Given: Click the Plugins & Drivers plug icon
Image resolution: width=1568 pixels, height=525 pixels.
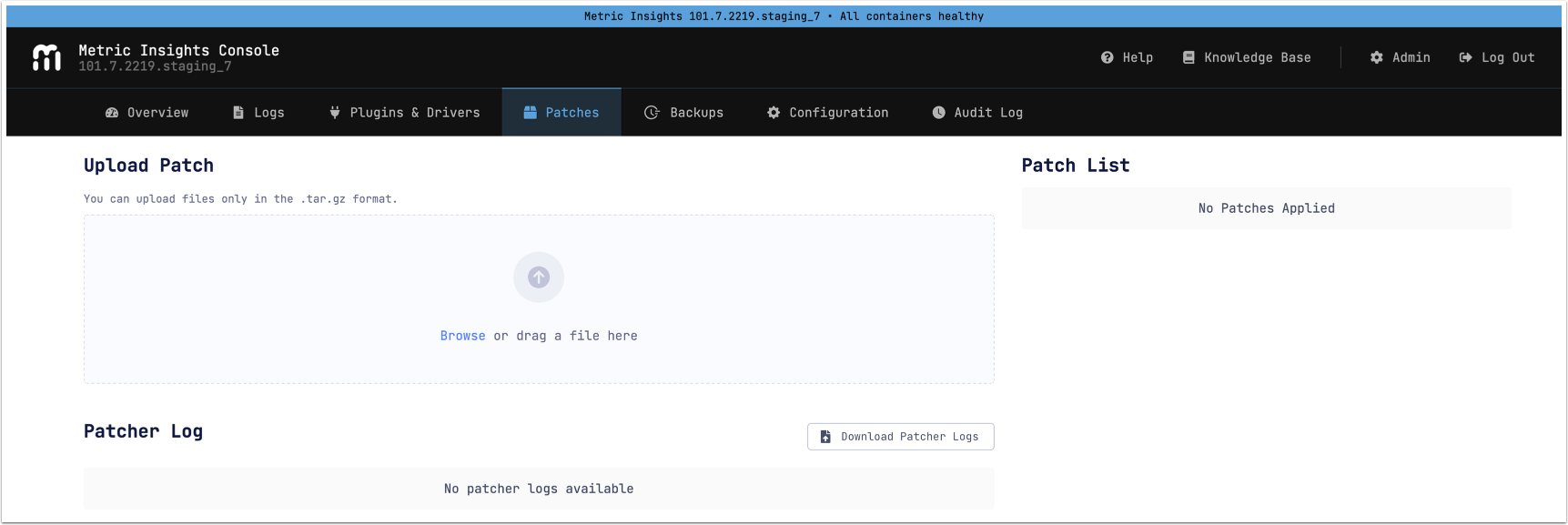Looking at the screenshot, I should [335, 113].
